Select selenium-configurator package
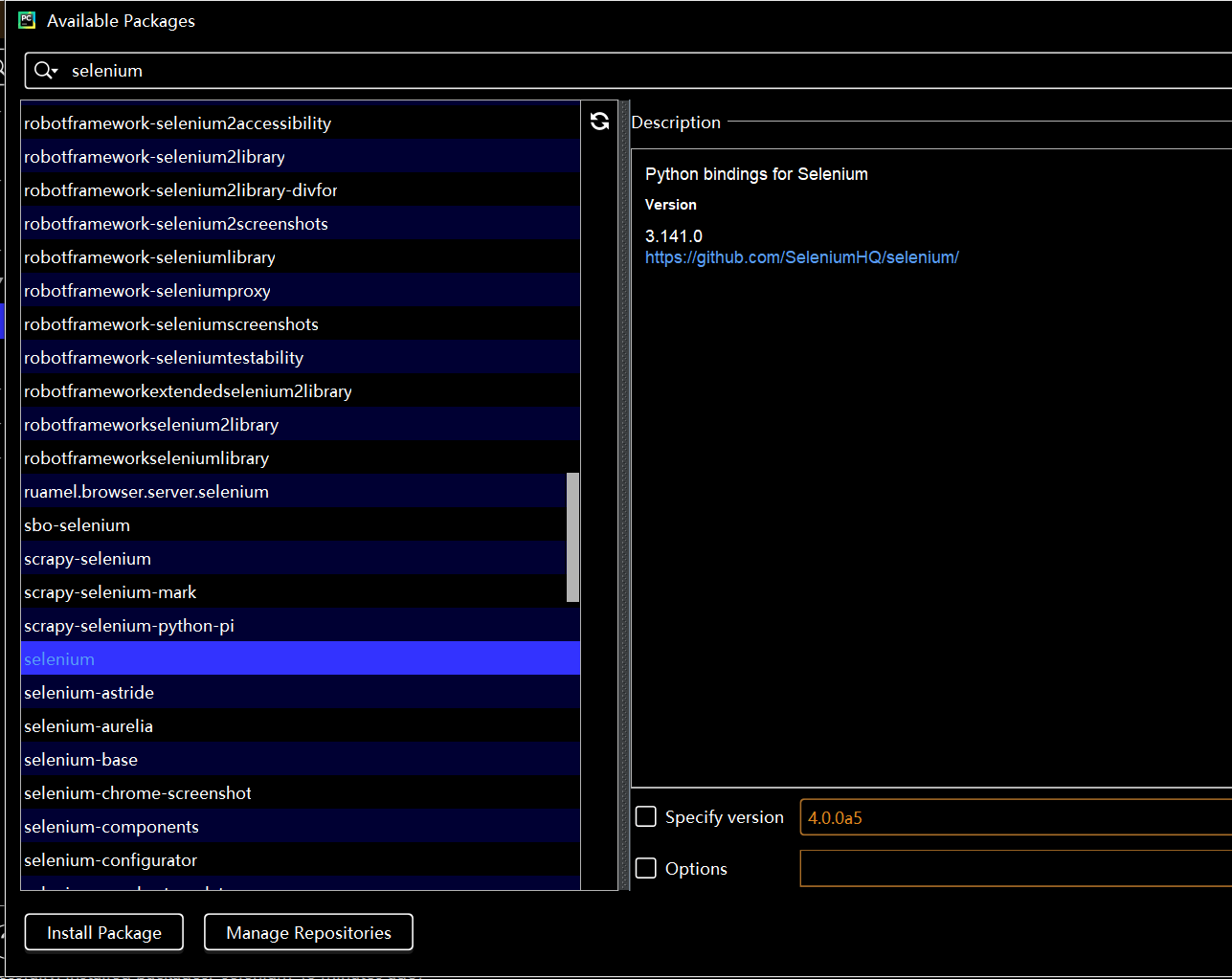Image resolution: width=1232 pixels, height=979 pixels. click(301, 859)
